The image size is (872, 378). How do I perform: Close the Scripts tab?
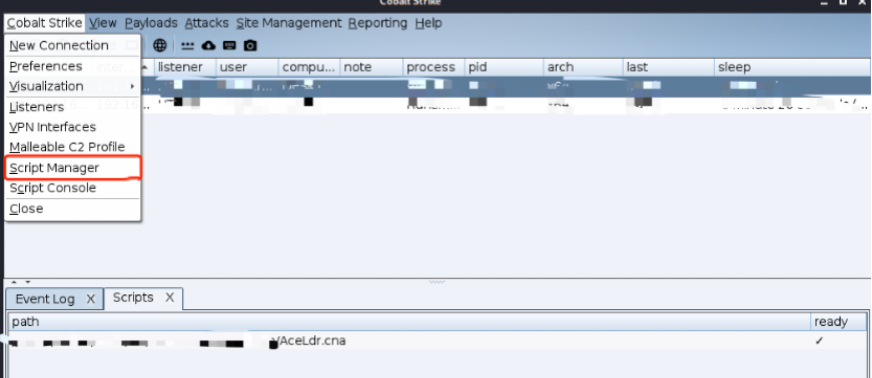click(170, 297)
